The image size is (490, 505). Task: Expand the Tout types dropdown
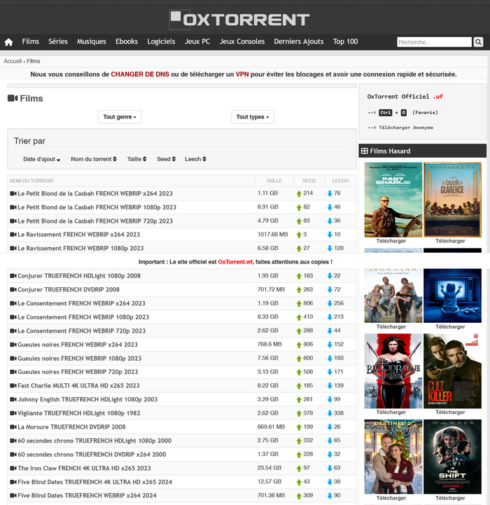(x=253, y=117)
